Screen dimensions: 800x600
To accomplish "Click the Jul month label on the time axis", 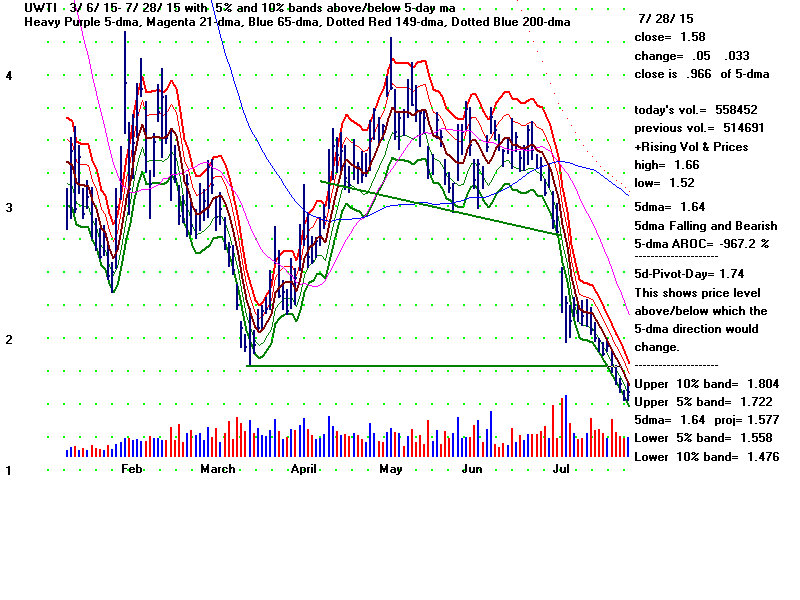I will pos(562,469).
